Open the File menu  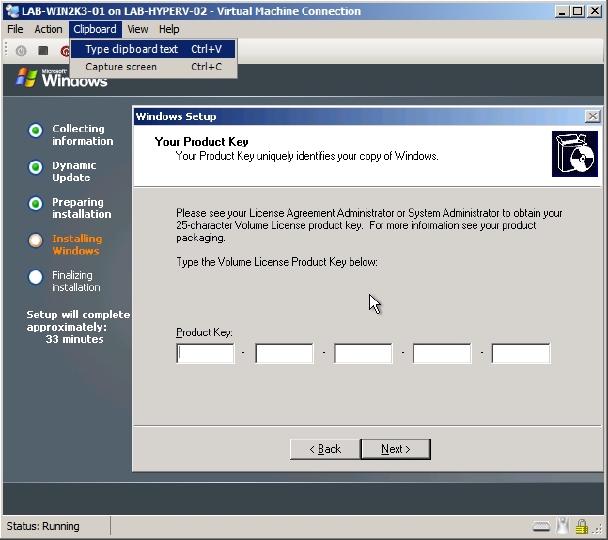[15, 29]
